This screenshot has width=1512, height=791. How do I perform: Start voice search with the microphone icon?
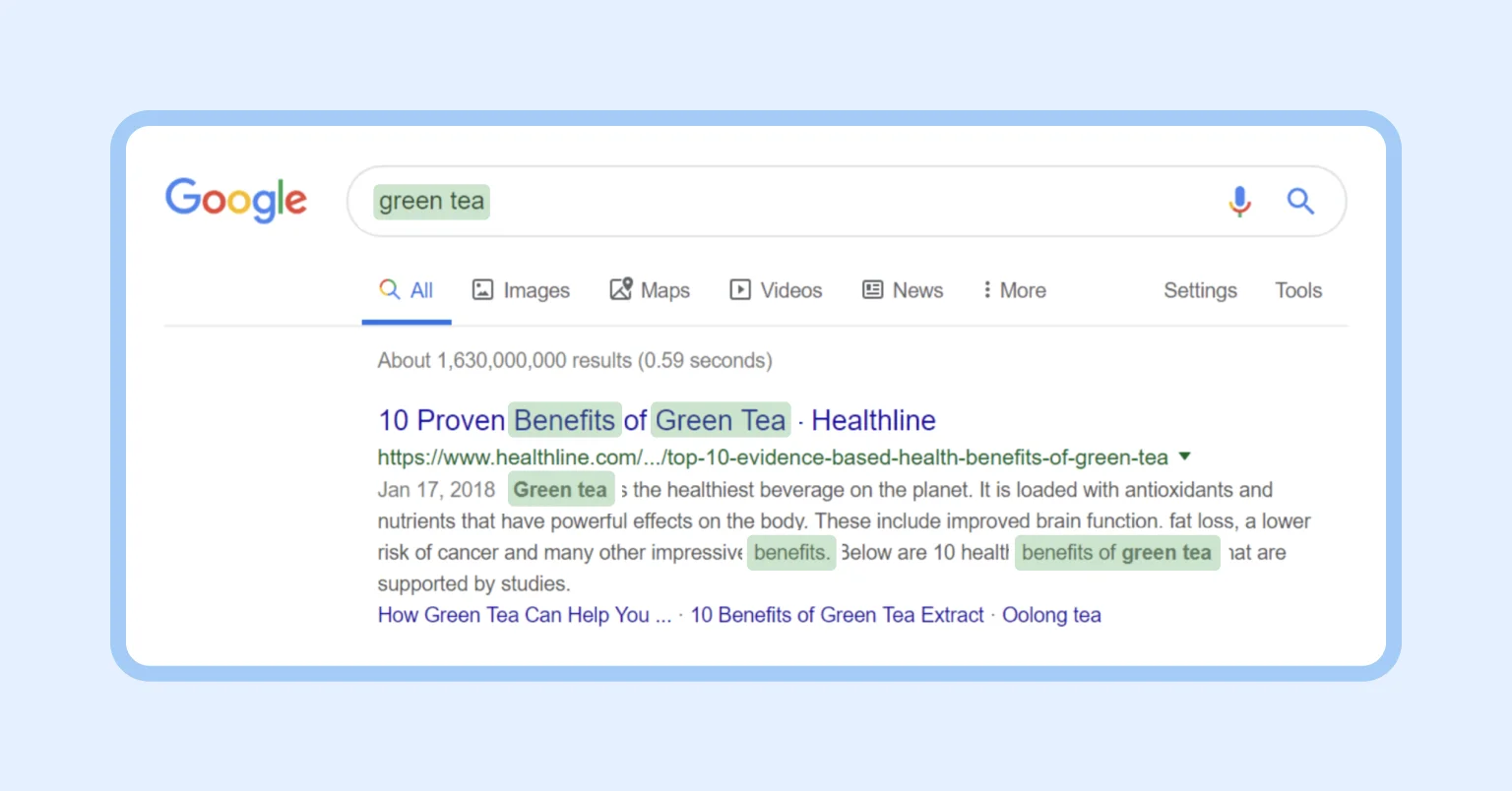pyautogui.click(x=1240, y=201)
